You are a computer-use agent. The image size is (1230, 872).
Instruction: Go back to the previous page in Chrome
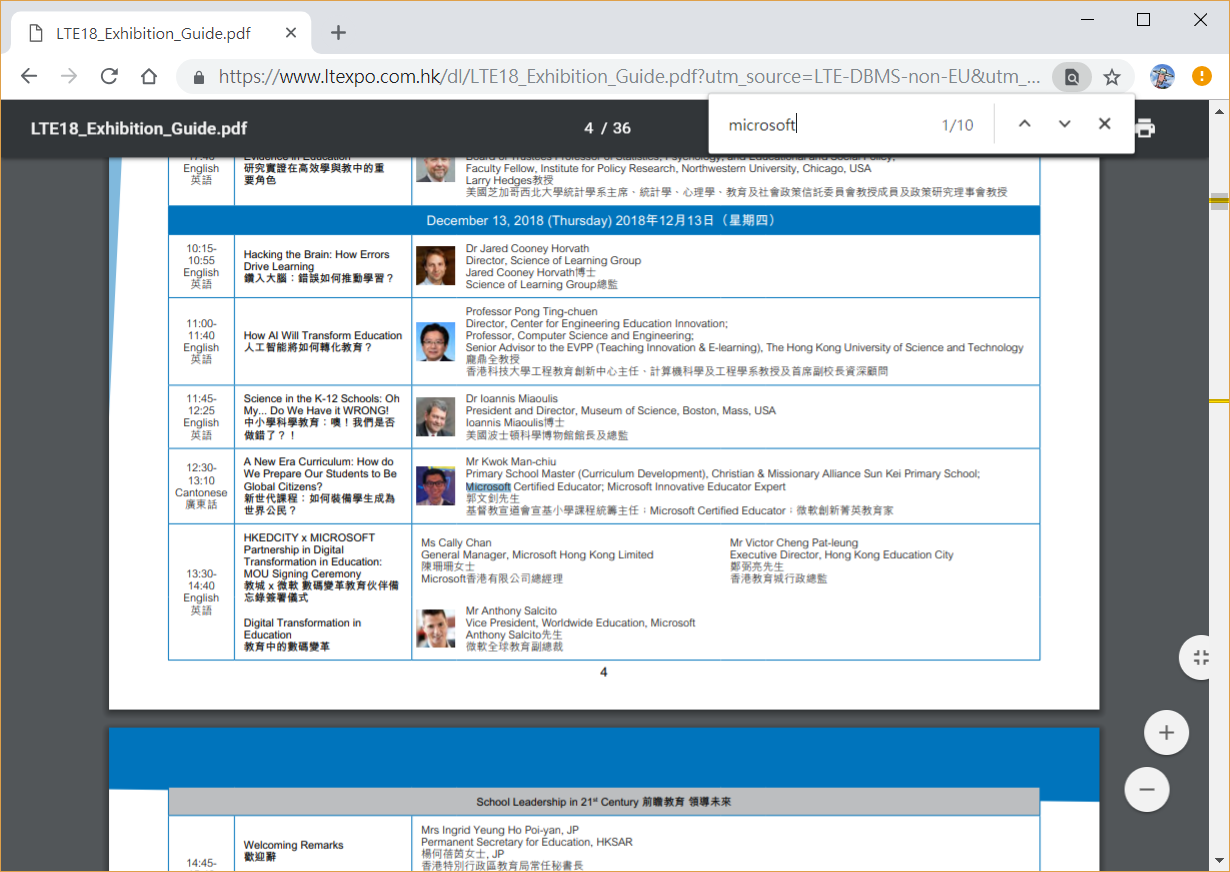click(x=29, y=77)
